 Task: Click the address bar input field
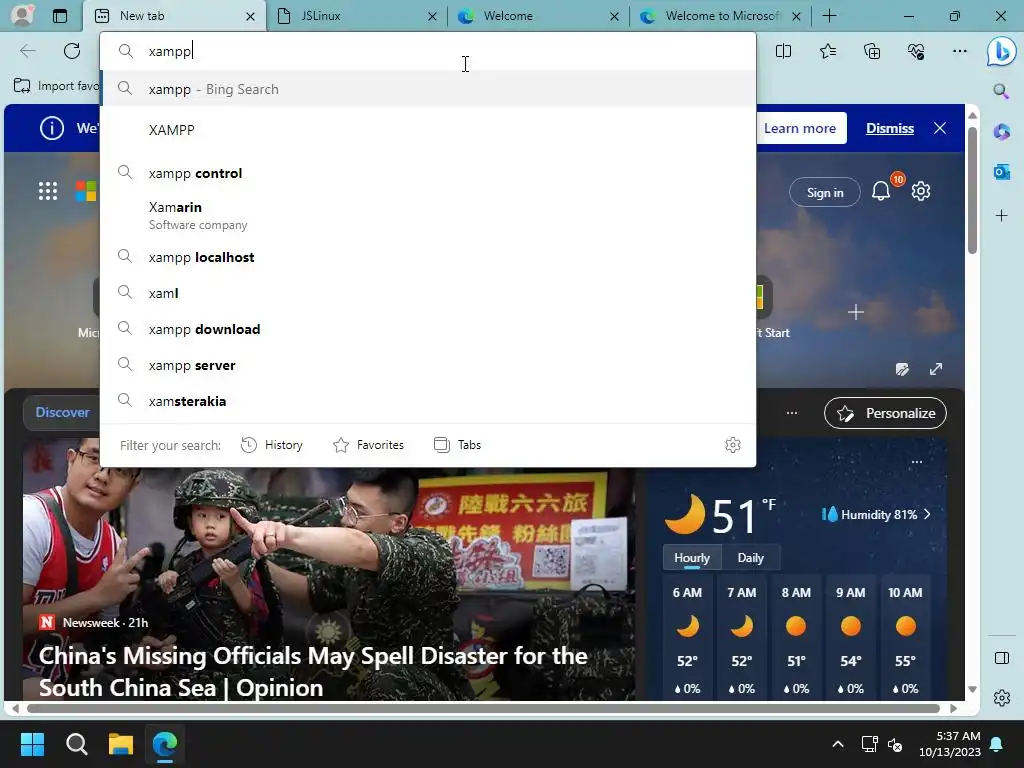pos(428,51)
